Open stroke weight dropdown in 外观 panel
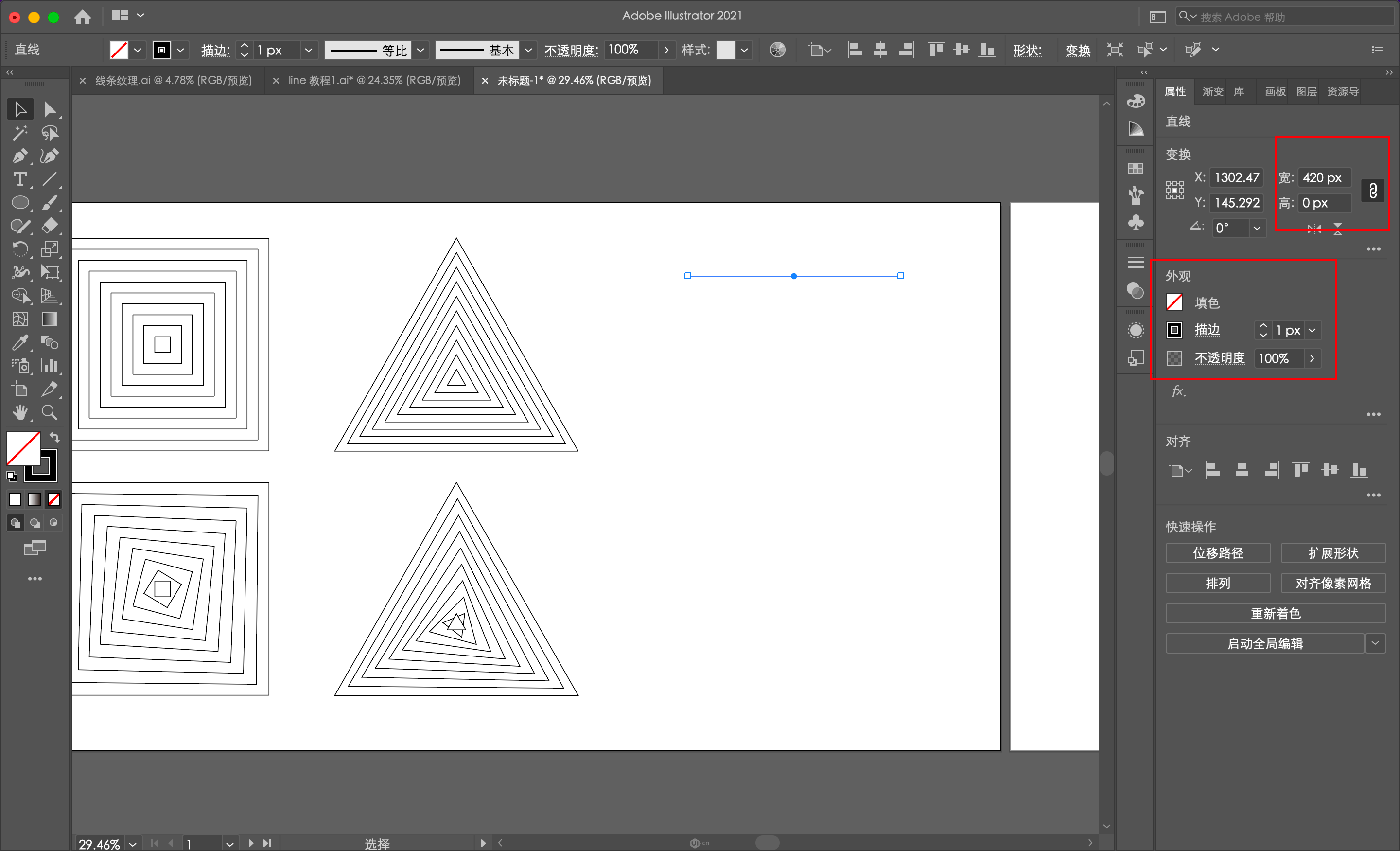Image resolution: width=1400 pixels, height=851 pixels. coord(1312,330)
